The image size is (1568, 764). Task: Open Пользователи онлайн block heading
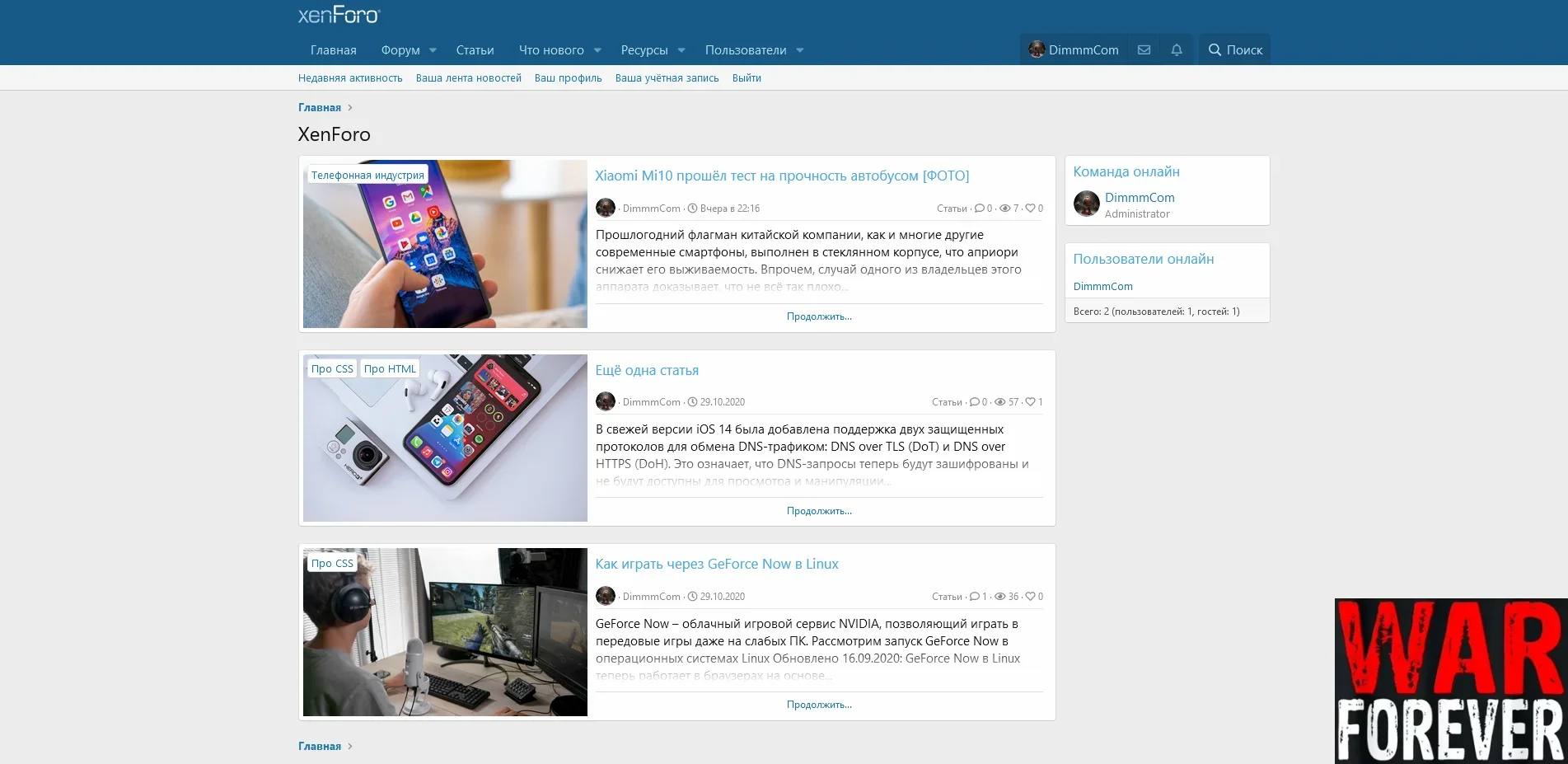(1144, 259)
